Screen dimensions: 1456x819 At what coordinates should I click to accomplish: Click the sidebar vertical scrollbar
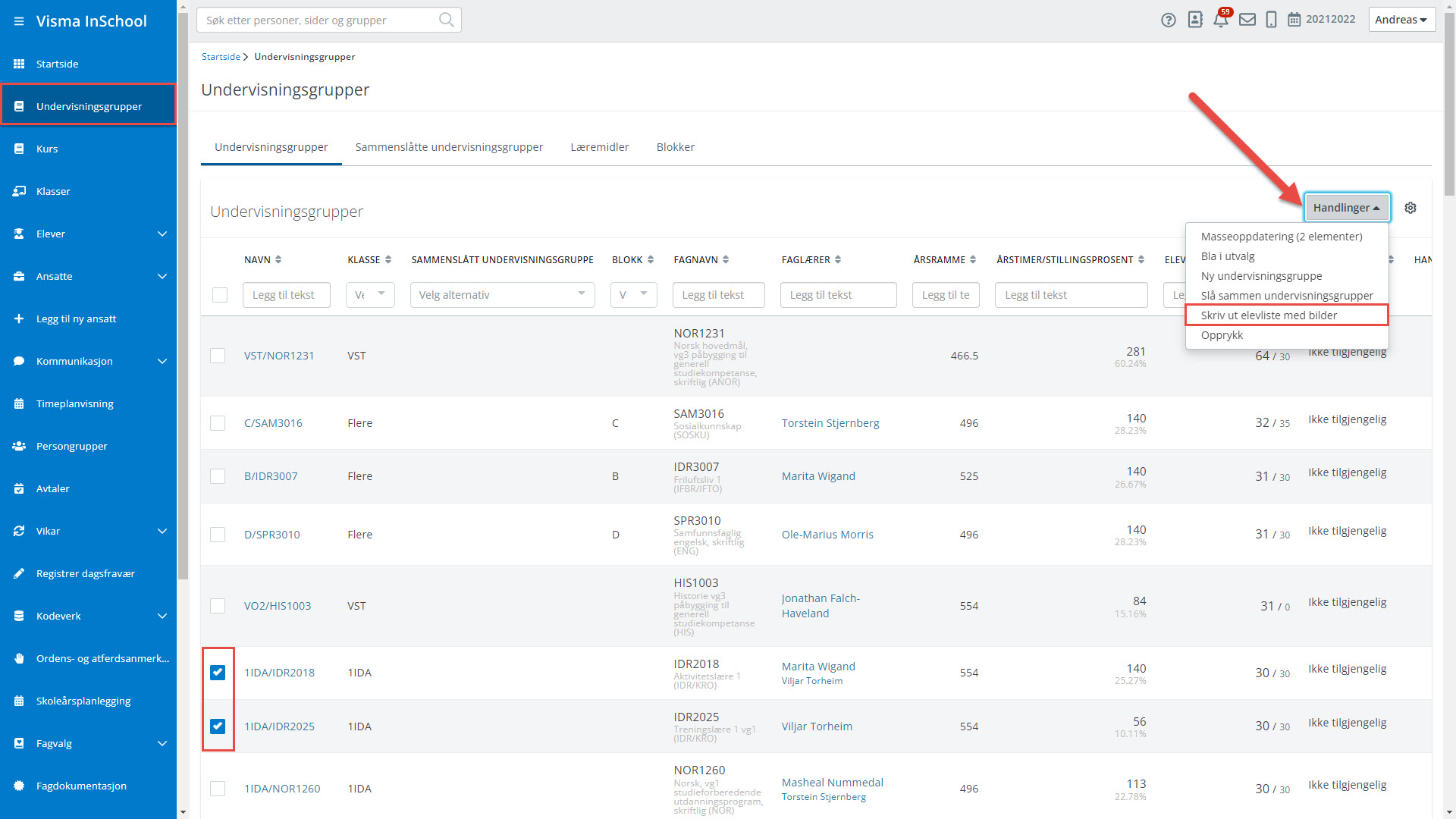[x=183, y=296]
